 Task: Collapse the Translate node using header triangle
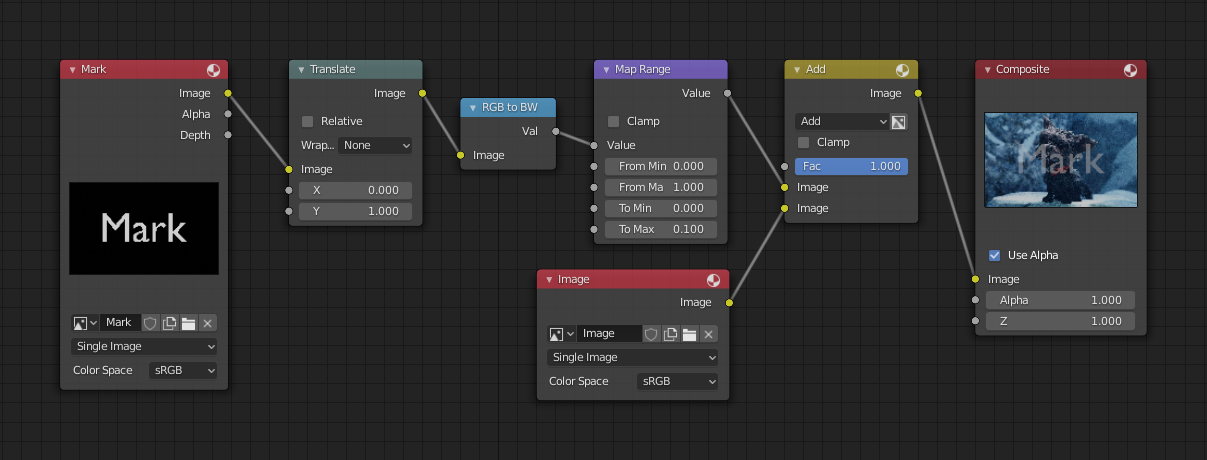[300, 70]
